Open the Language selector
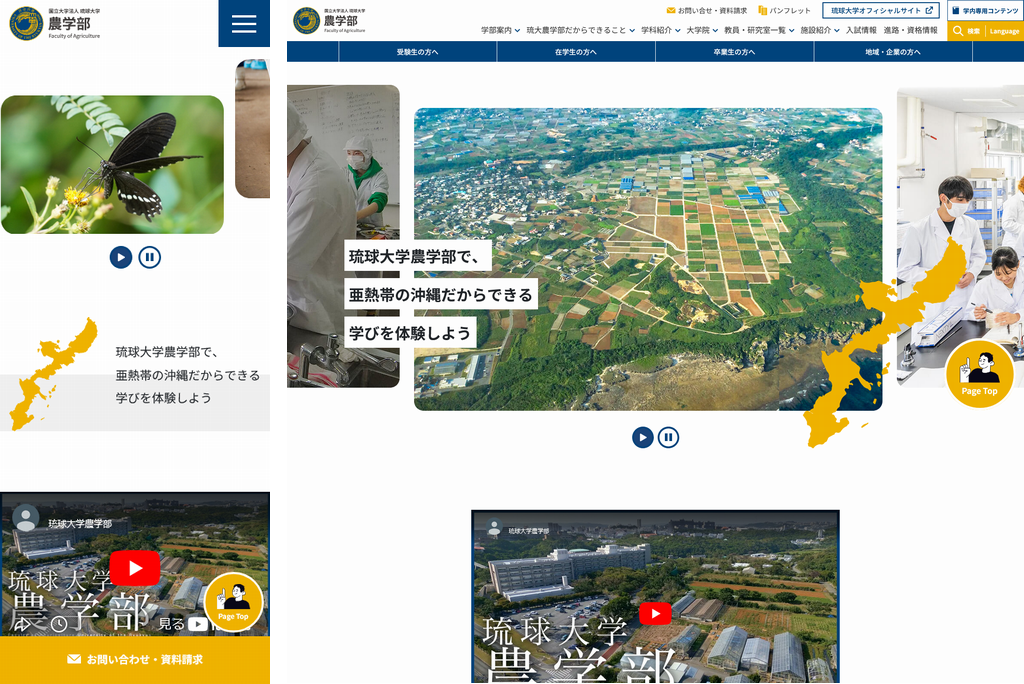Screen dimensions: 1024x684 [x=1004, y=31]
